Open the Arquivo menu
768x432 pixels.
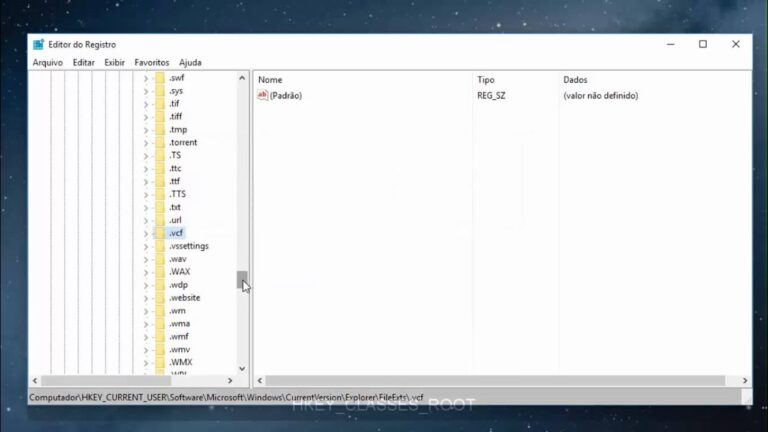48,63
